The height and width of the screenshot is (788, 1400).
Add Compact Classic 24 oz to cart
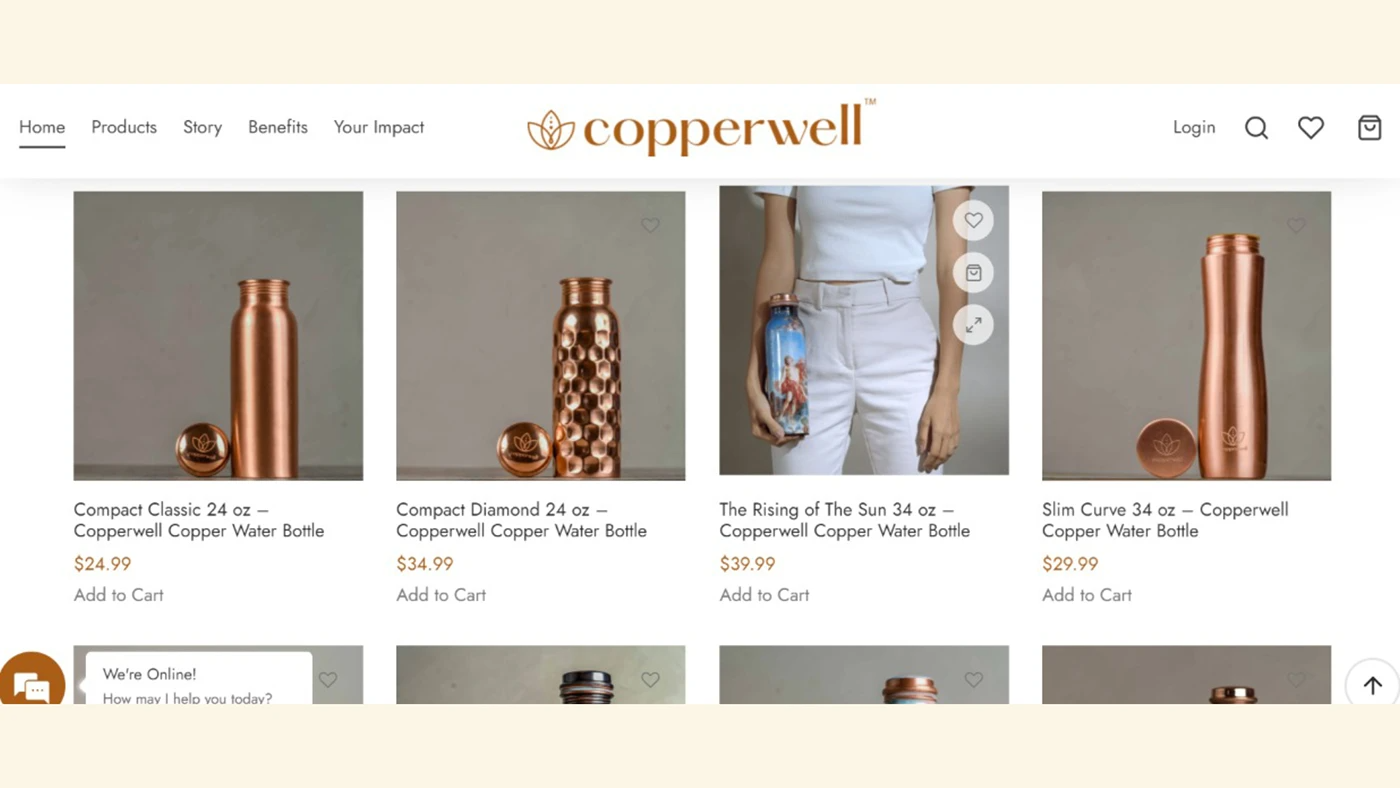[118, 595]
